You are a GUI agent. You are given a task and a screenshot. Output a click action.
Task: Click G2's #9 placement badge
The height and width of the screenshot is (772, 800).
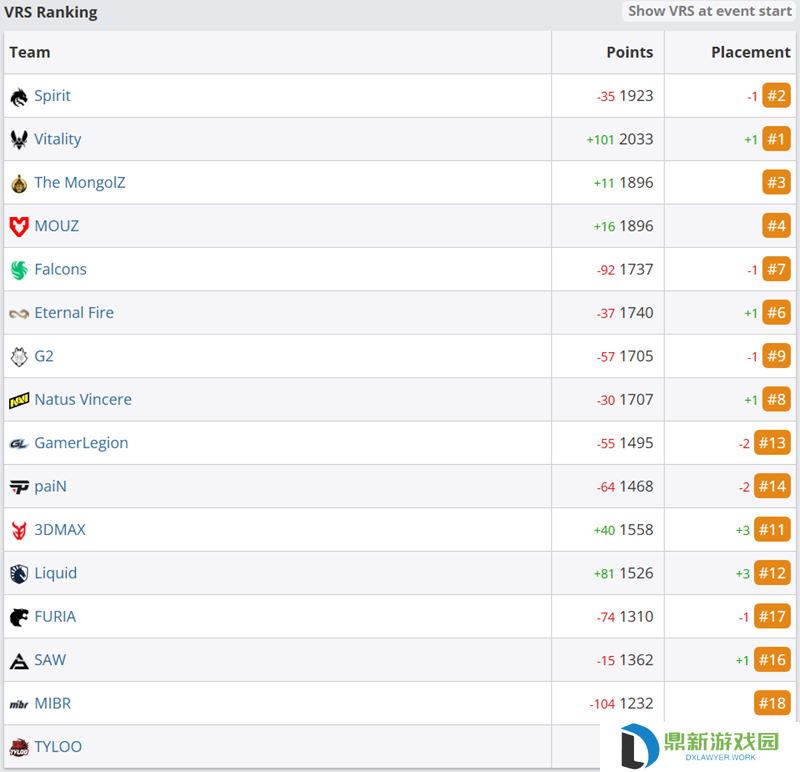point(776,356)
